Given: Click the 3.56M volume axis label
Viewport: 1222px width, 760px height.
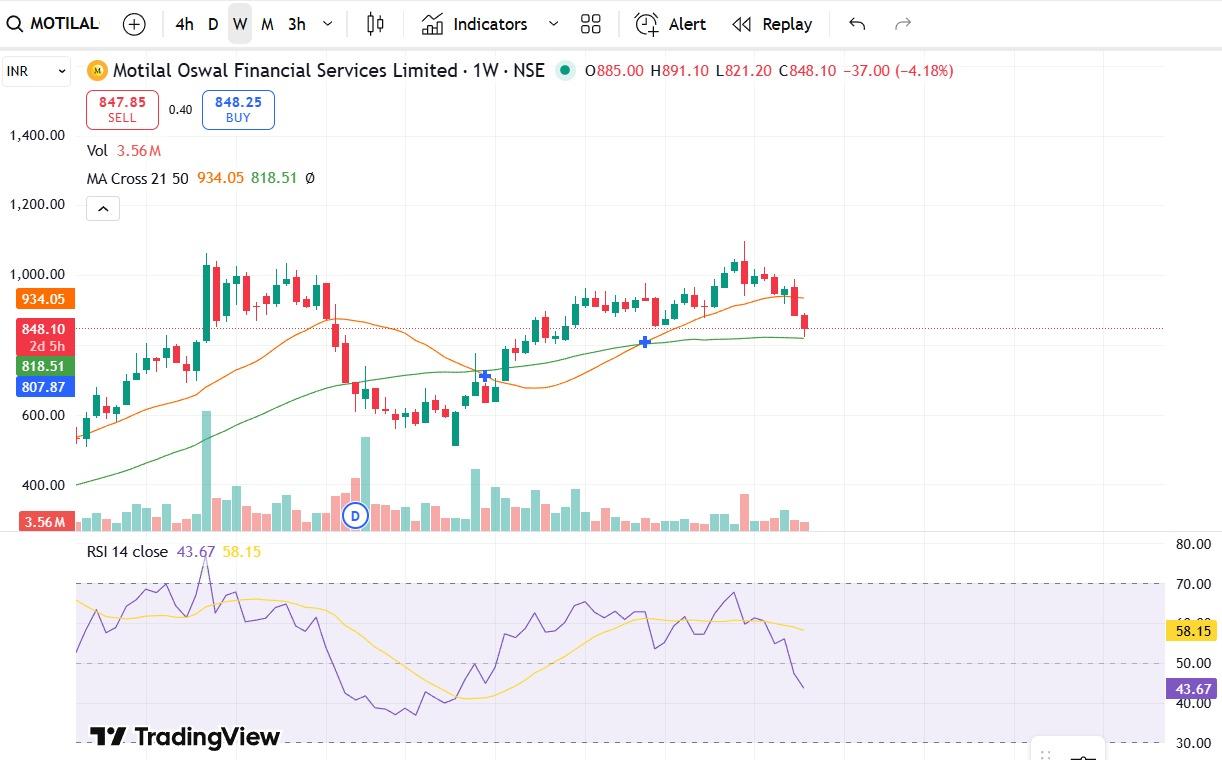Looking at the screenshot, I should coord(45,522).
